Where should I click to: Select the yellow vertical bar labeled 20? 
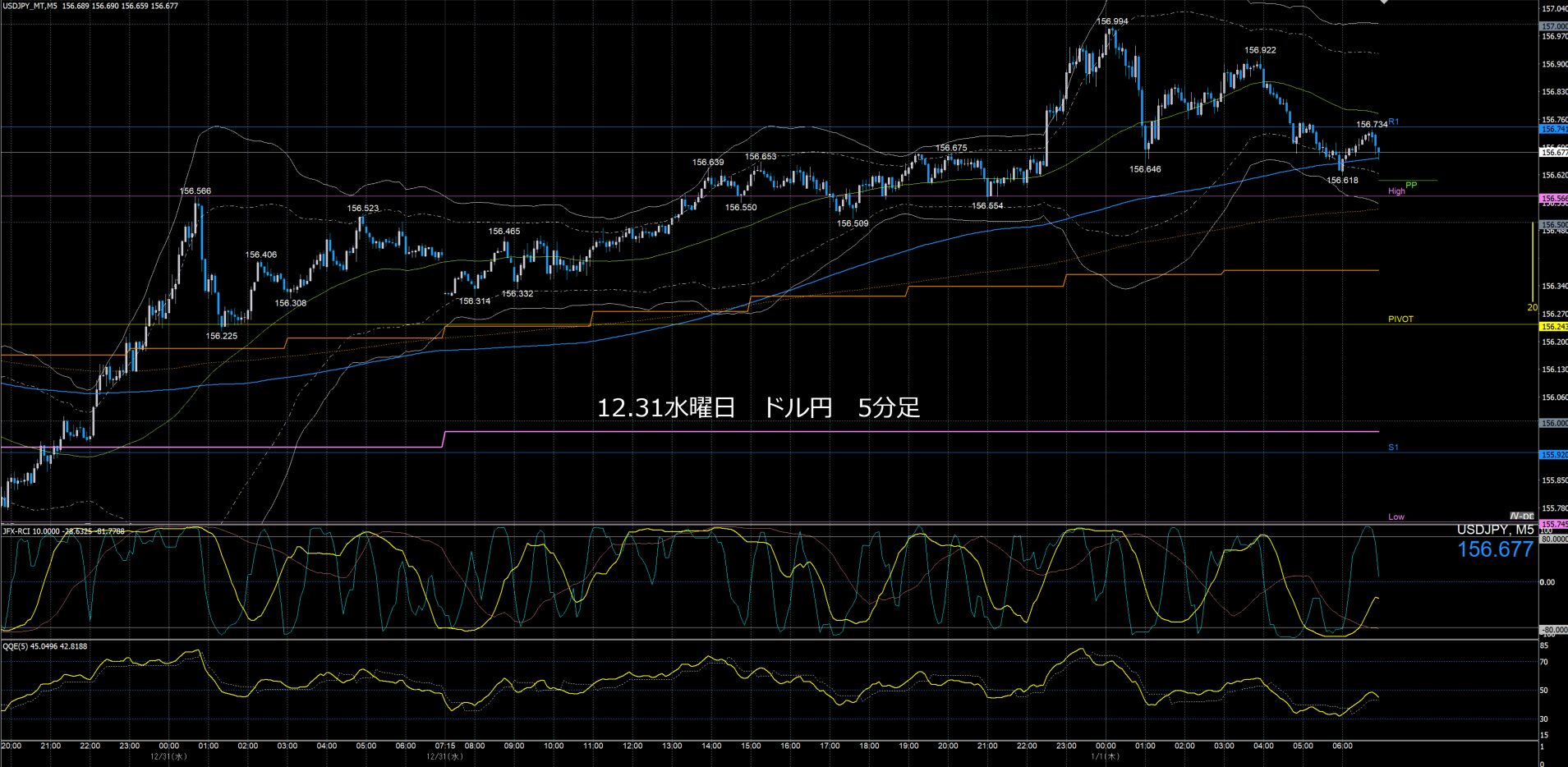click(1532, 263)
